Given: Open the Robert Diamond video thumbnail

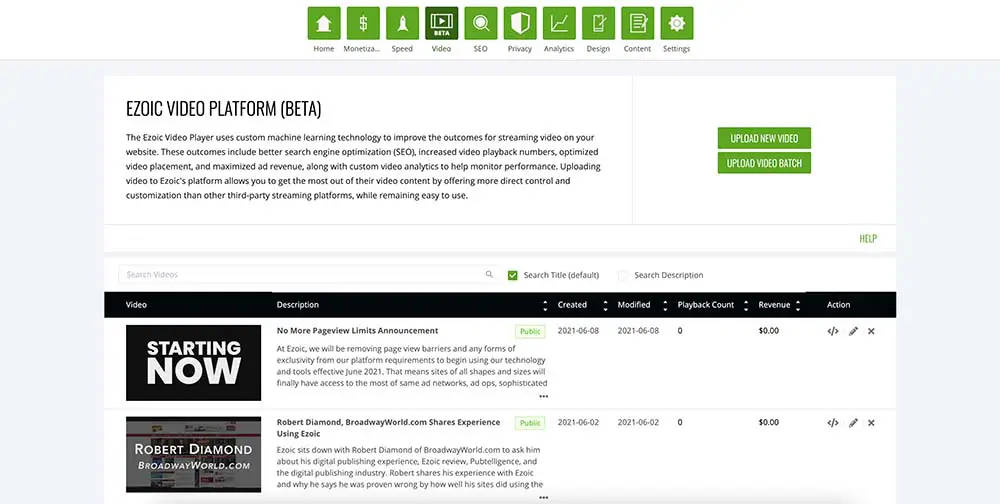Looking at the screenshot, I should [x=193, y=454].
